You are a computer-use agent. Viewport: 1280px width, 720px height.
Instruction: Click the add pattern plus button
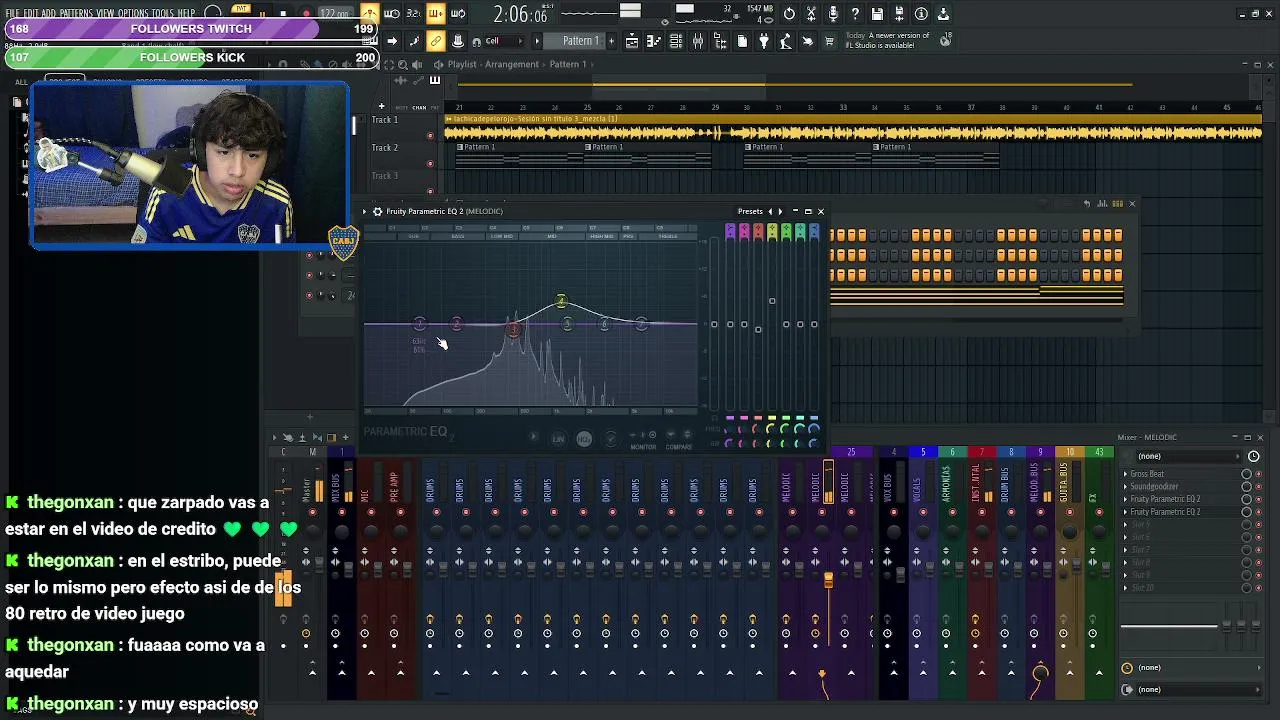point(609,41)
